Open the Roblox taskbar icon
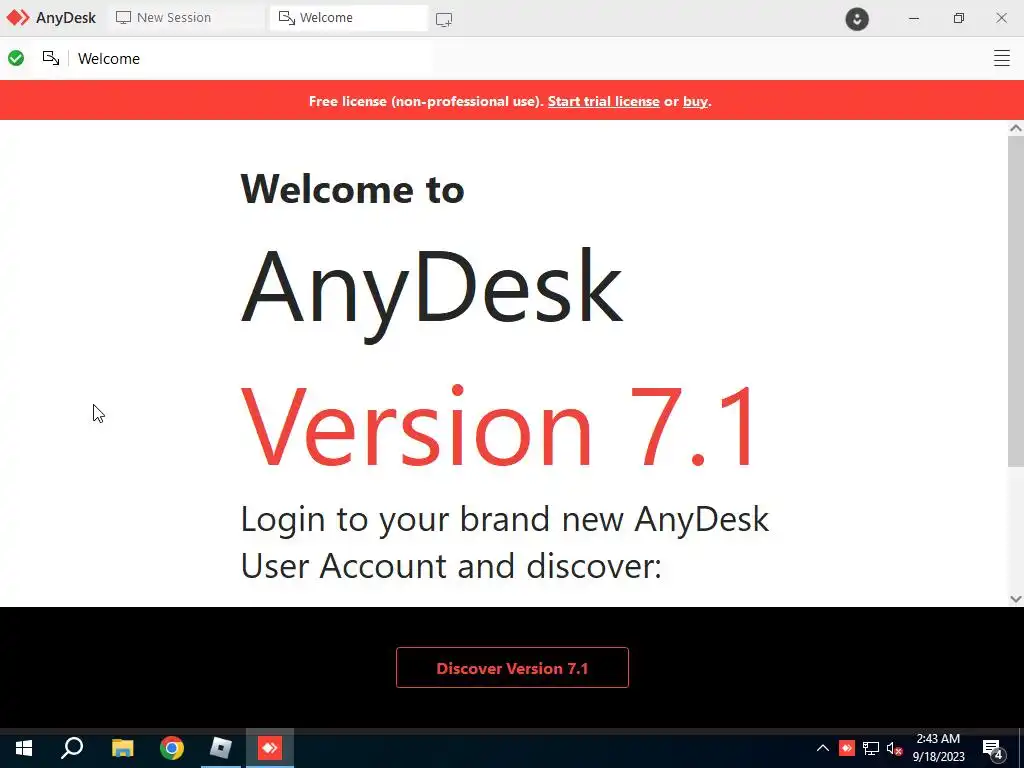The image size is (1024, 768). (x=221, y=748)
